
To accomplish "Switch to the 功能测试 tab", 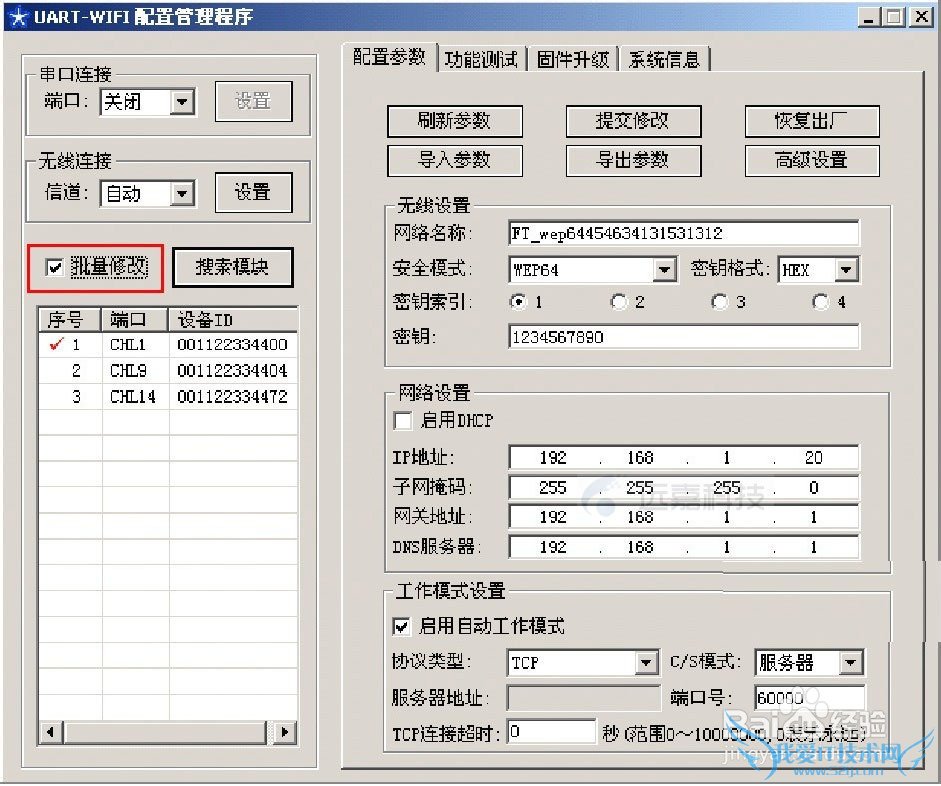I will (x=482, y=59).
